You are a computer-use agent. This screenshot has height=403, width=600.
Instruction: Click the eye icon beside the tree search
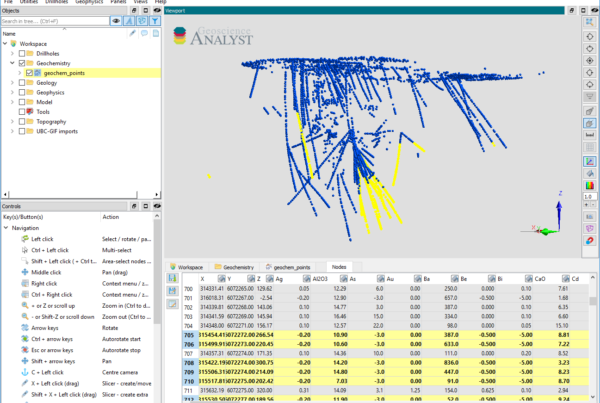(116, 20)
